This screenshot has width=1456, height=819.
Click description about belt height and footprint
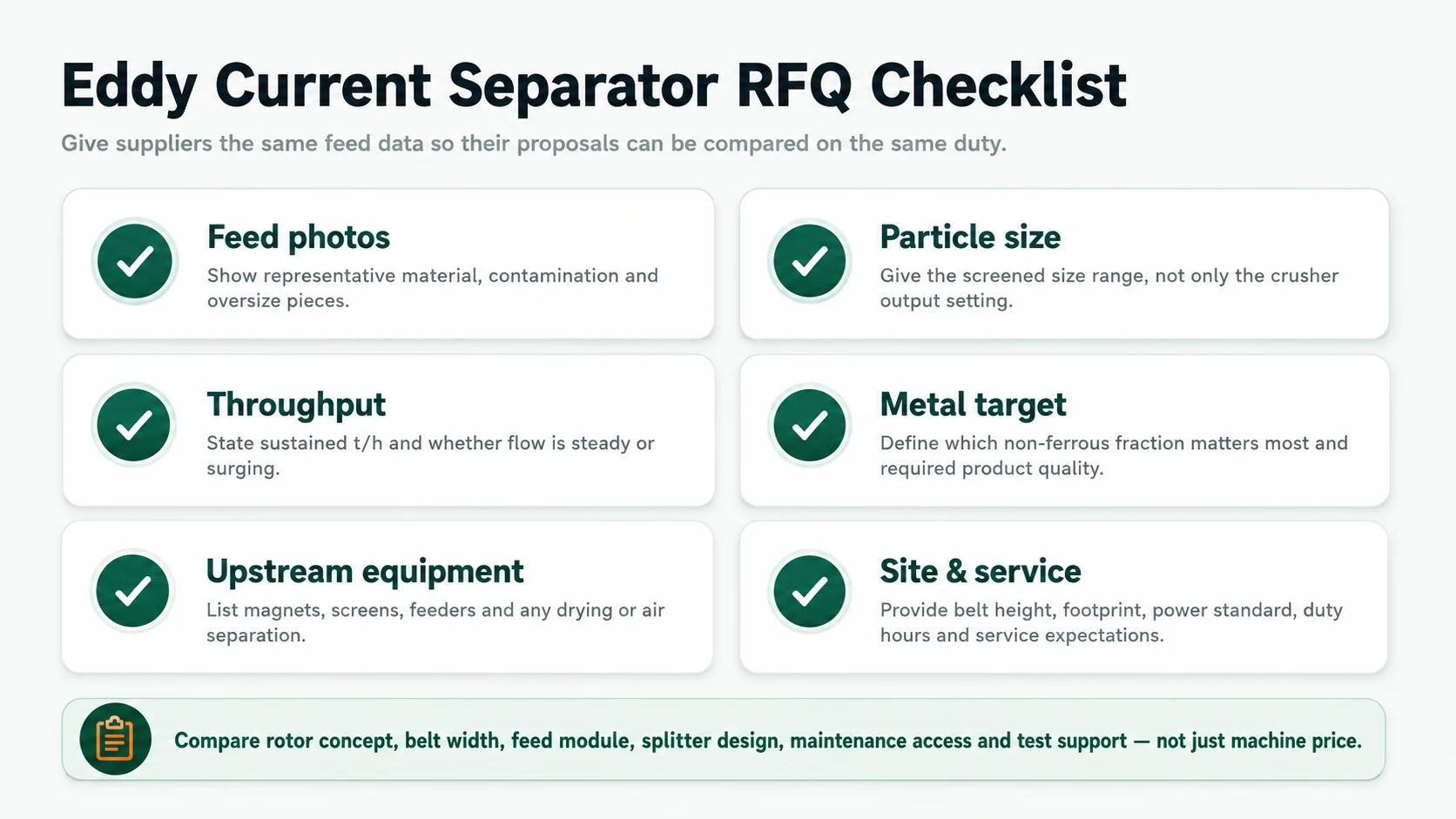pyautogui.click(x=1111, y=622)
